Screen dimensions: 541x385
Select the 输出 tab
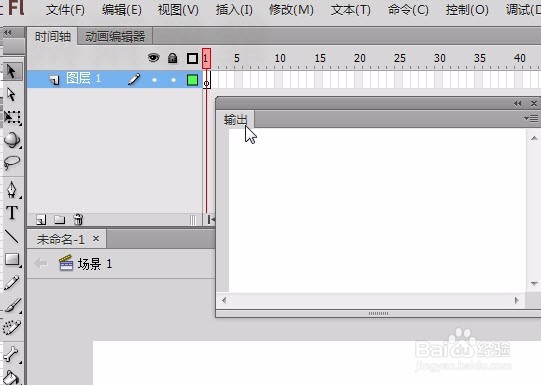click(x=236, y=120)
